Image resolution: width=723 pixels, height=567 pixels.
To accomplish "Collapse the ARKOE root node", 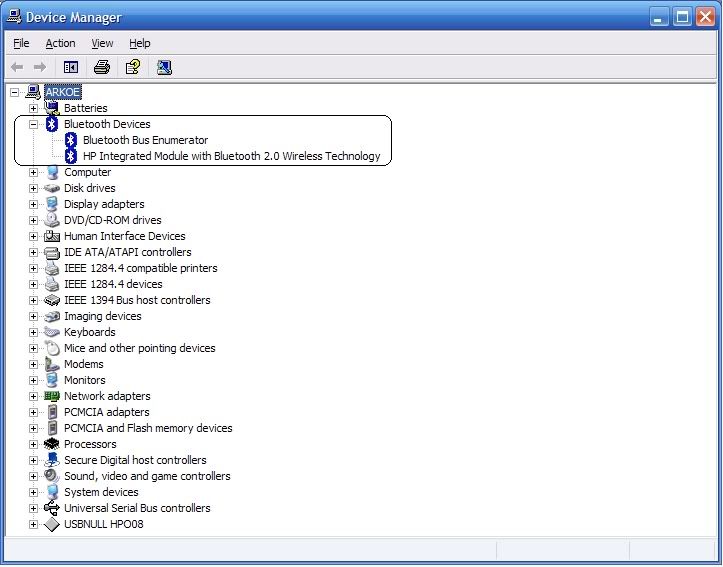I will (x=15, y=92).
